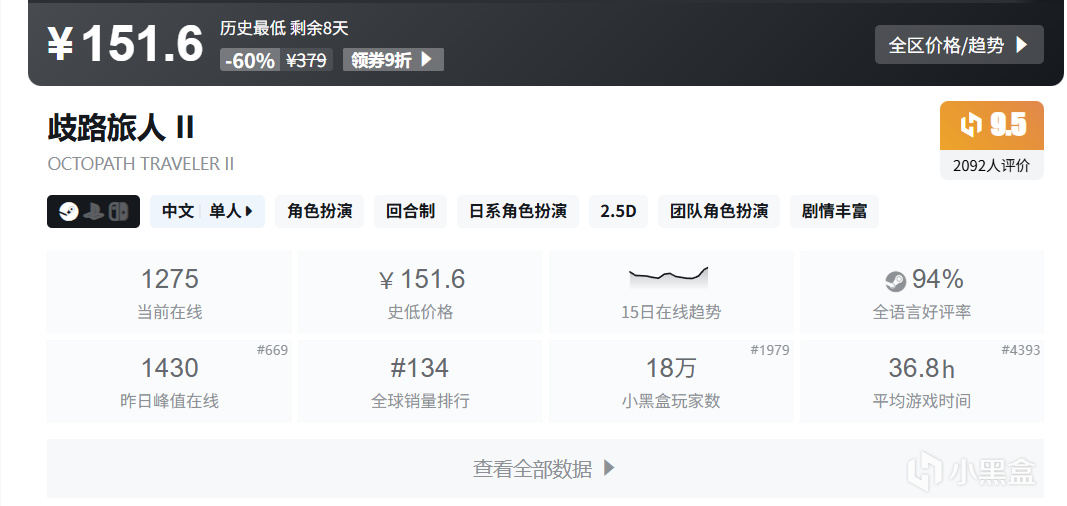Open the #134 全球销量排行 card

[x=420, y=382]
